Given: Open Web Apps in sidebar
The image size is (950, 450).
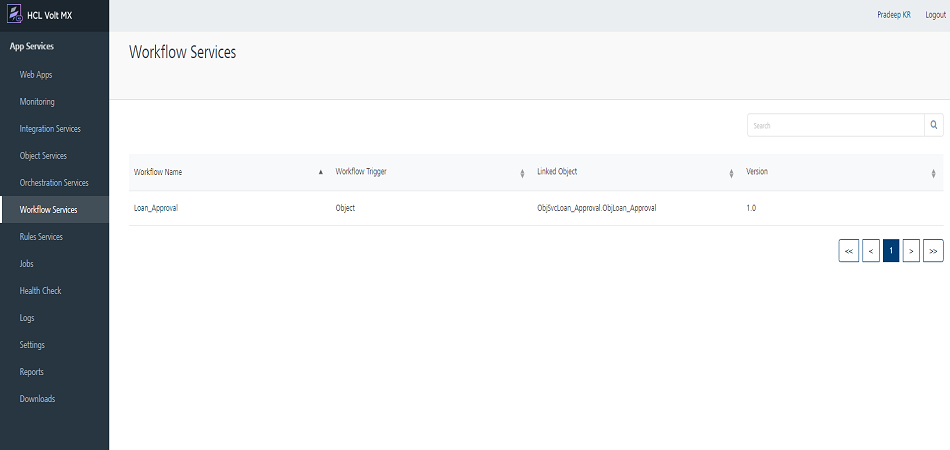Looking at the screenshot, I should pyautogui.click(x=36, y=75).
